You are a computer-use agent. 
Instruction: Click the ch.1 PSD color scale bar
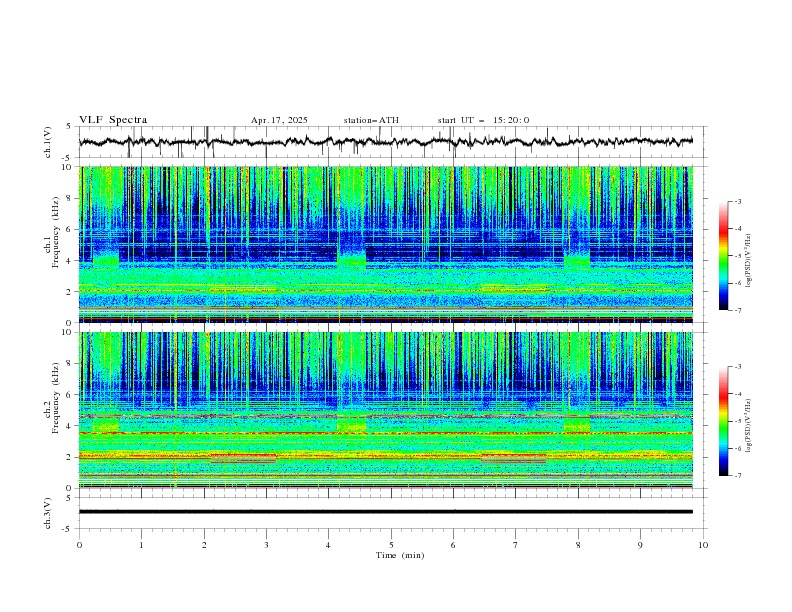coord(724,256)
